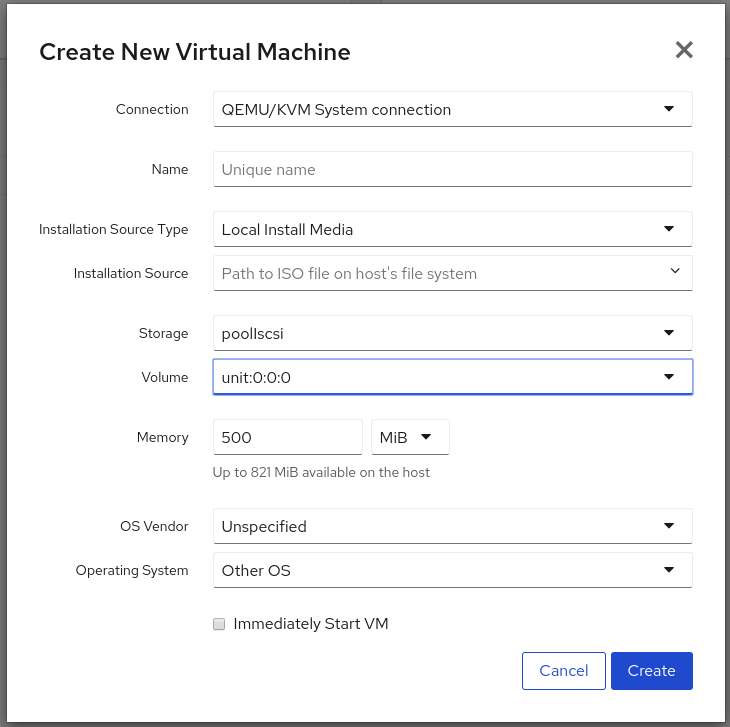Click the 'Installation Source Type' label
This screenshot has height=727, width=730.
tap(113, 230)
